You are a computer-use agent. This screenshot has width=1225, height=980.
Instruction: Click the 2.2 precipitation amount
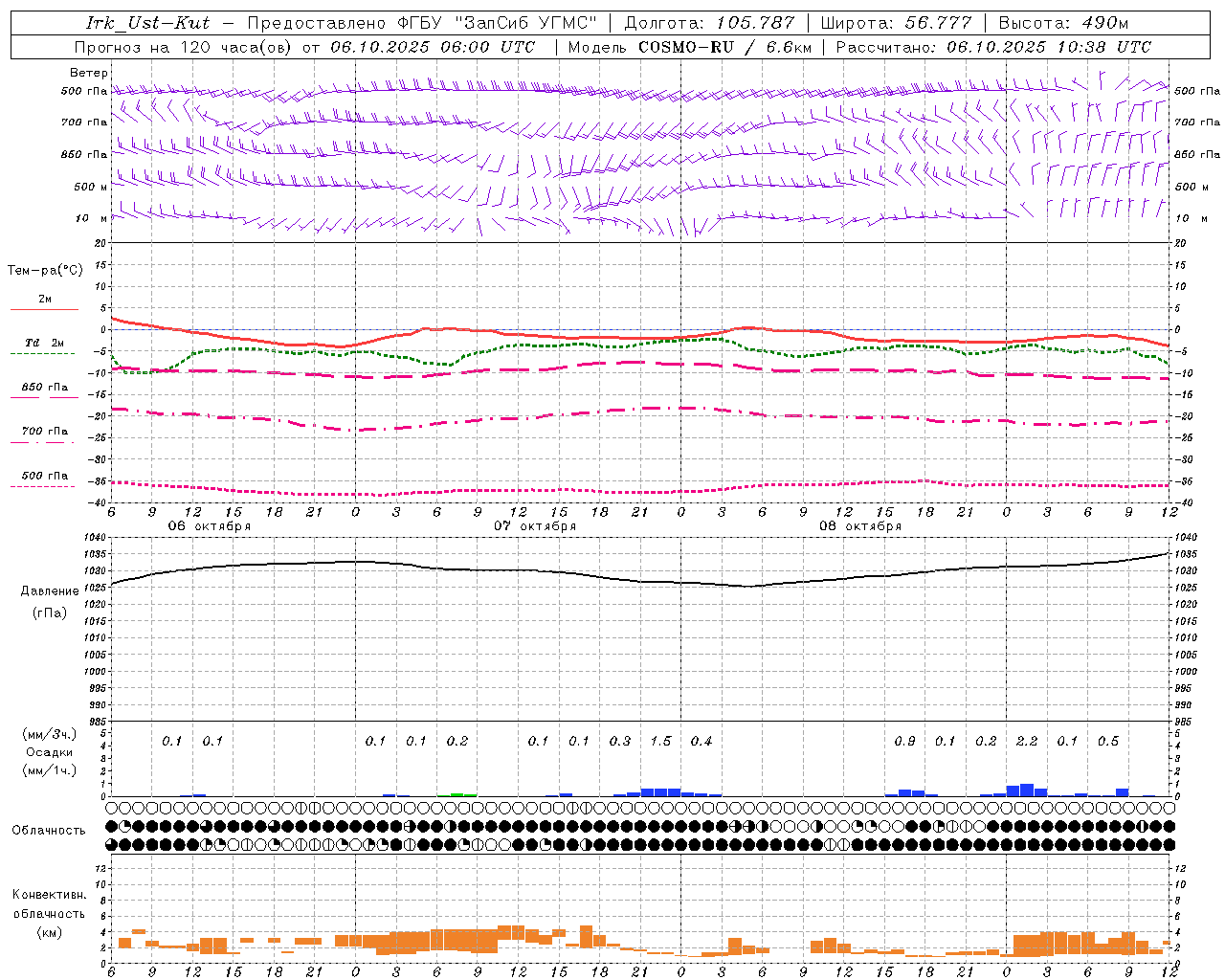coord(1027,741)
